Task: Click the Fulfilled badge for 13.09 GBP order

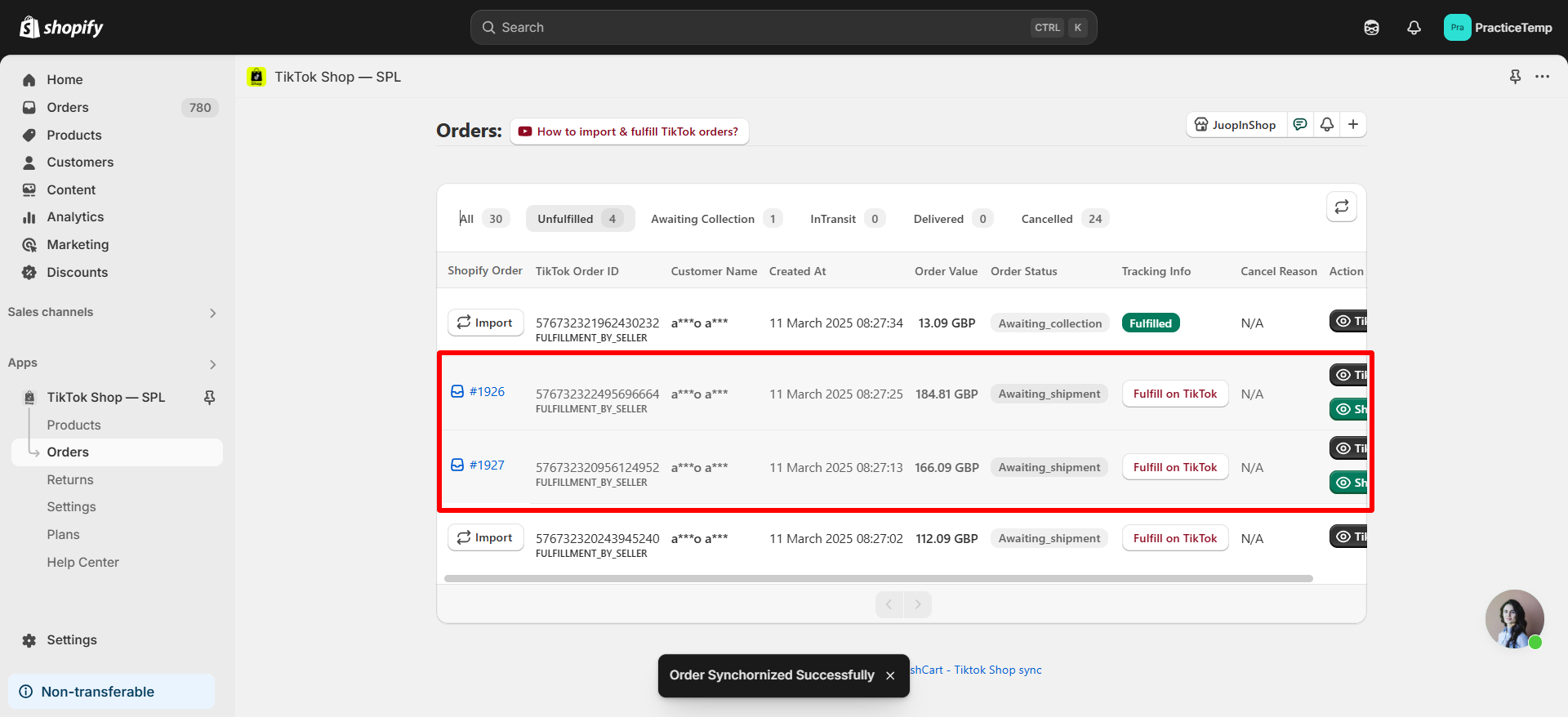Action: tap(1150, 323)
